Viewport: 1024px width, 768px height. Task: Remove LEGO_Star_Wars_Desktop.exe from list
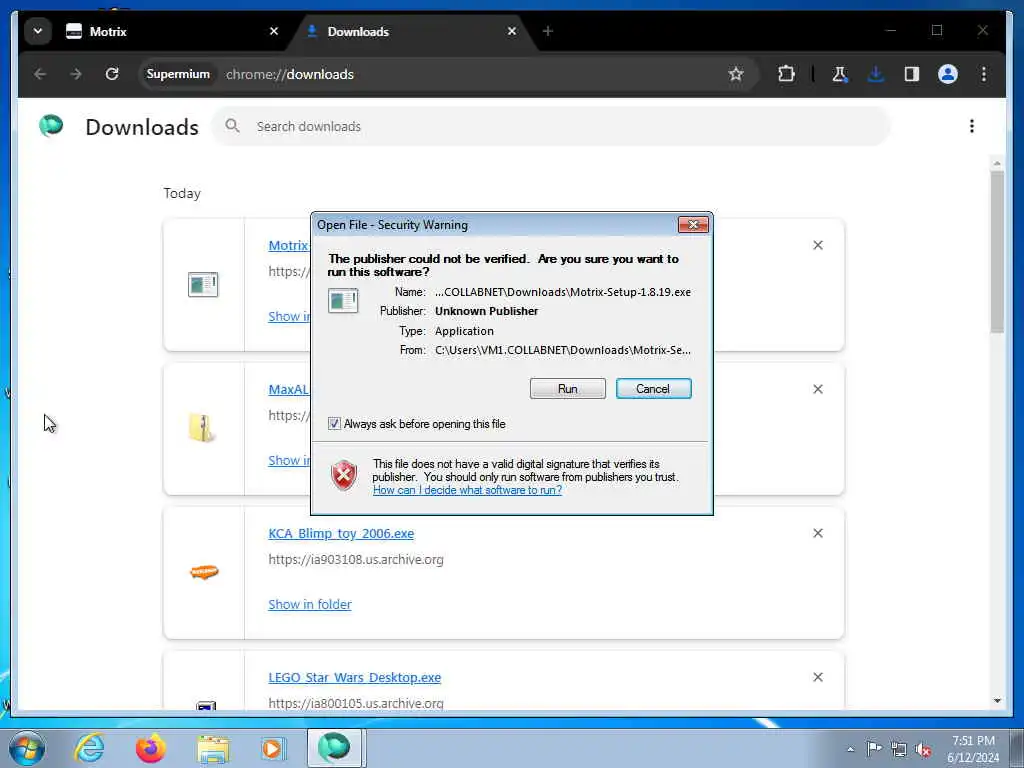coord(818,677)
